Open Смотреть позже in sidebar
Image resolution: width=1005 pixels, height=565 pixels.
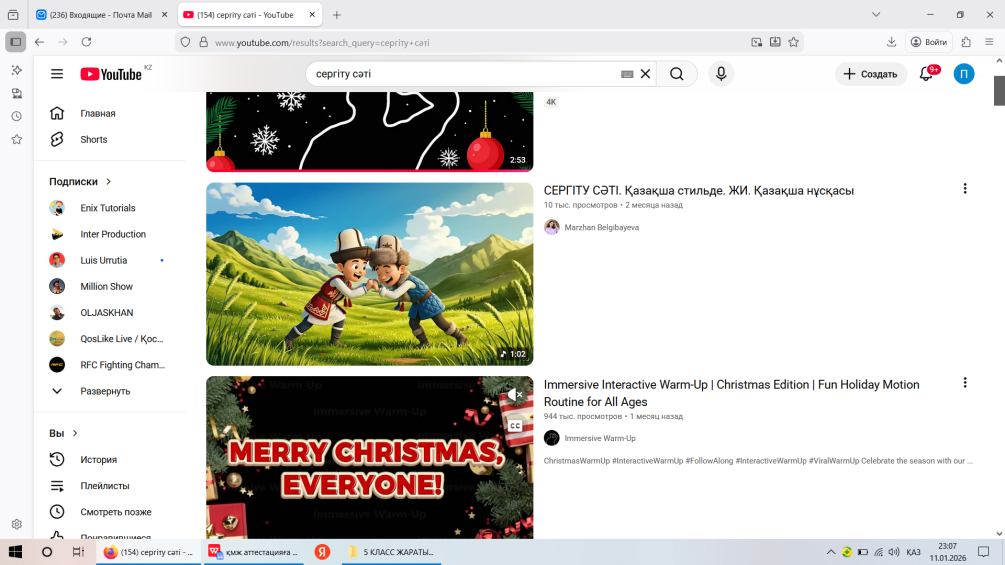109,512
